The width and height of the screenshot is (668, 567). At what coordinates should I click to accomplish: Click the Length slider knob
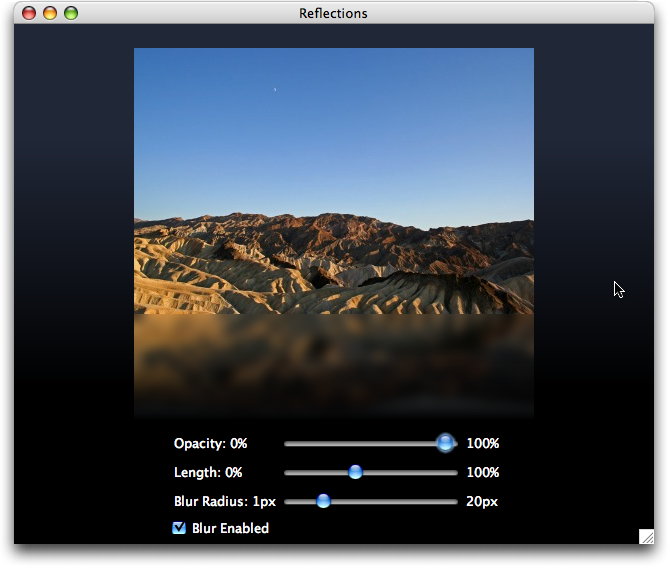(x=355, y=472)
